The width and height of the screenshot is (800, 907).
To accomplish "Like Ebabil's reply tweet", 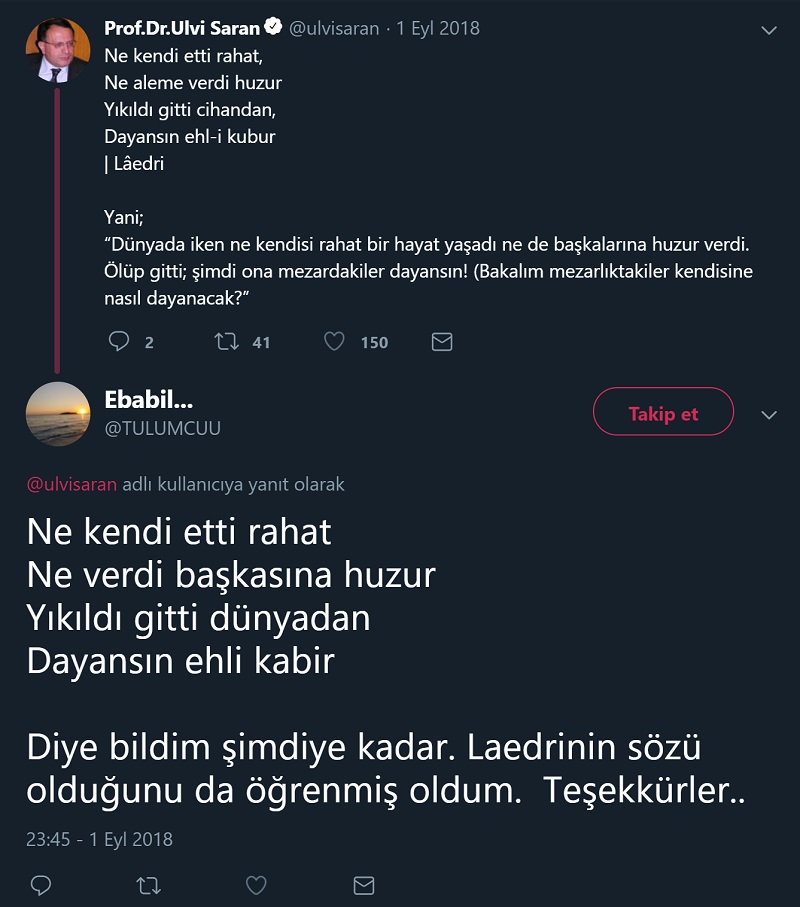I will pos(256,885).
